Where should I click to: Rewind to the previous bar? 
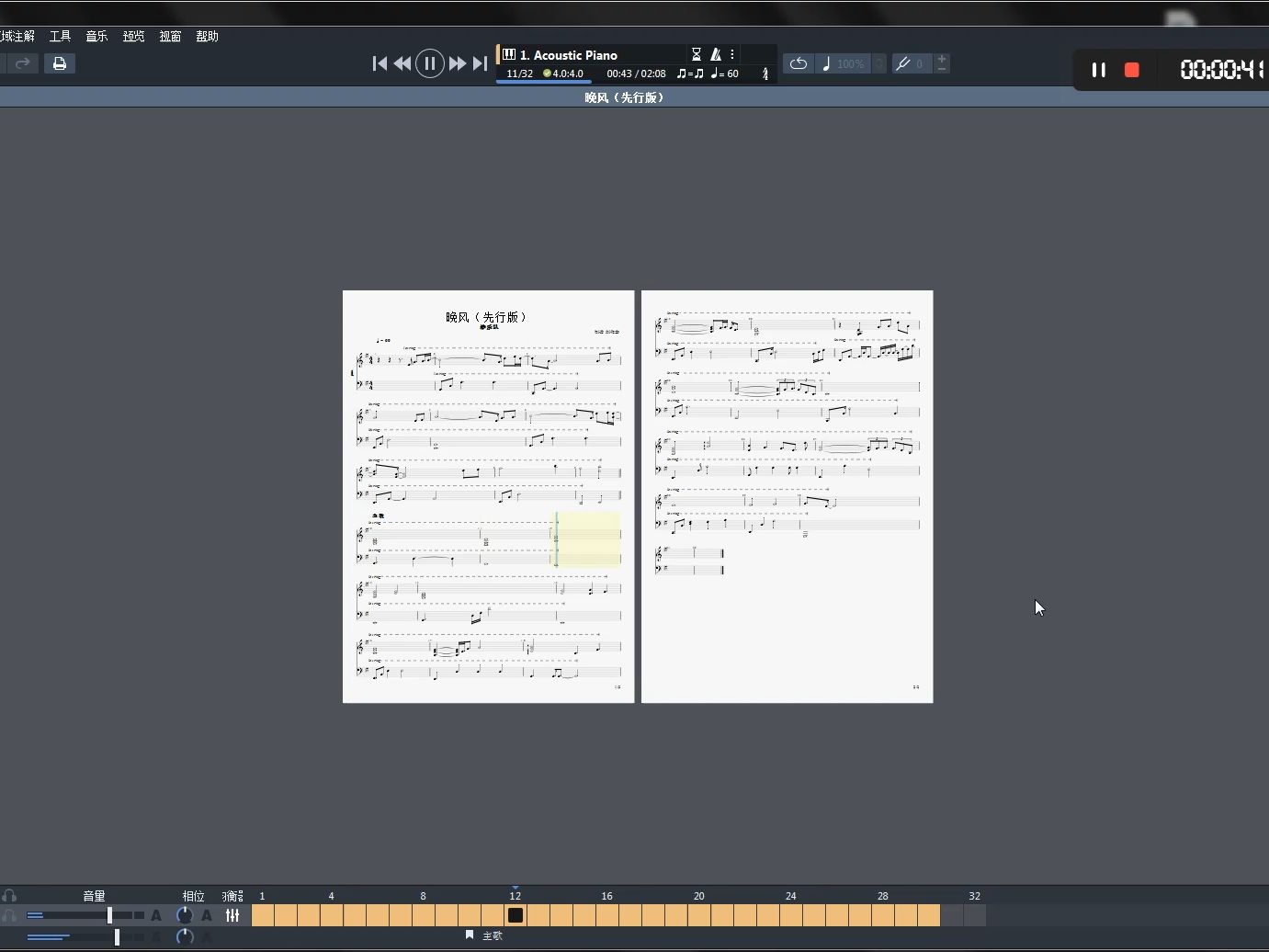402,63
